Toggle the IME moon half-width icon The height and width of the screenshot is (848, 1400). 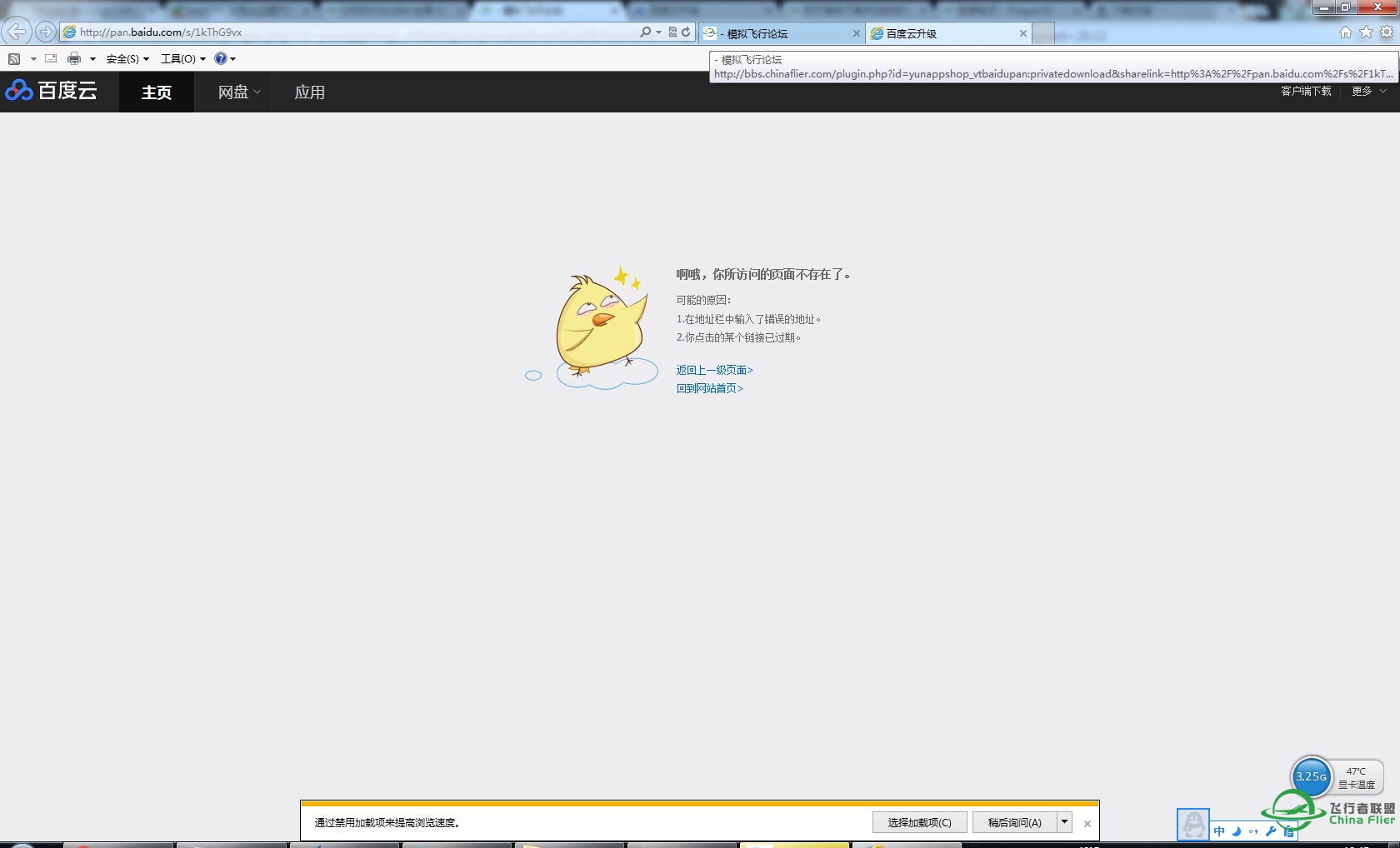[1237, 831]
